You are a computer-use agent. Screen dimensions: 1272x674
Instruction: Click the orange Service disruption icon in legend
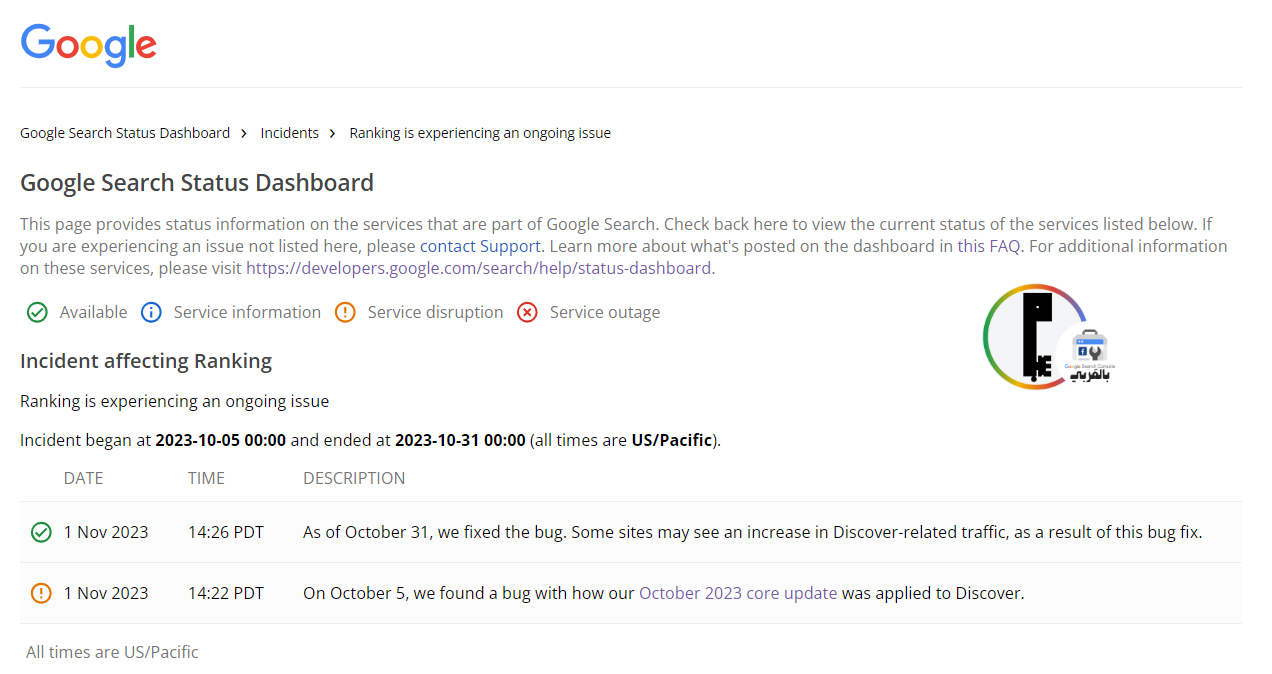click(x=345, y=313)
